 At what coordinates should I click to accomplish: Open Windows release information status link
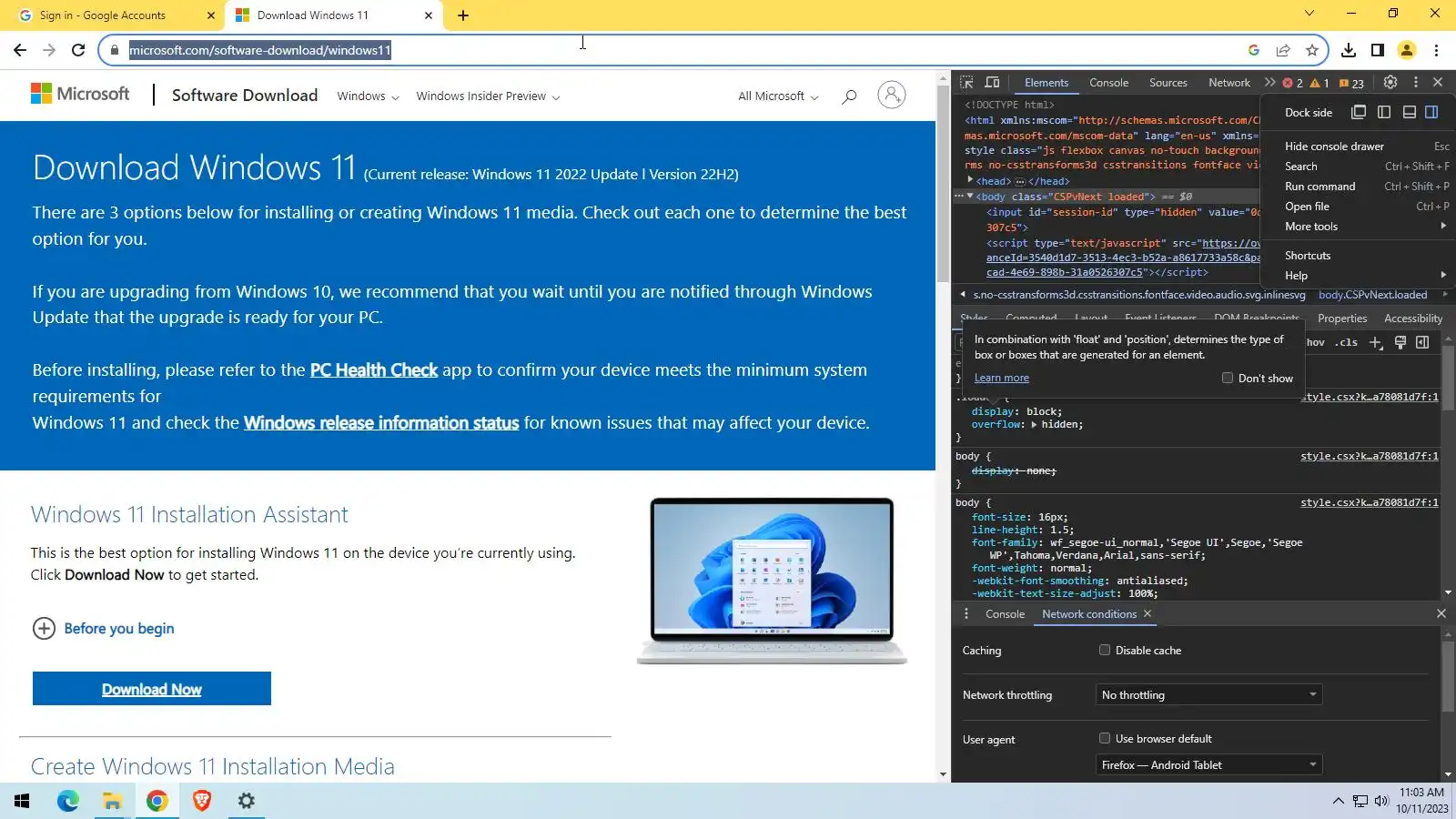click(x=381, y=423)
